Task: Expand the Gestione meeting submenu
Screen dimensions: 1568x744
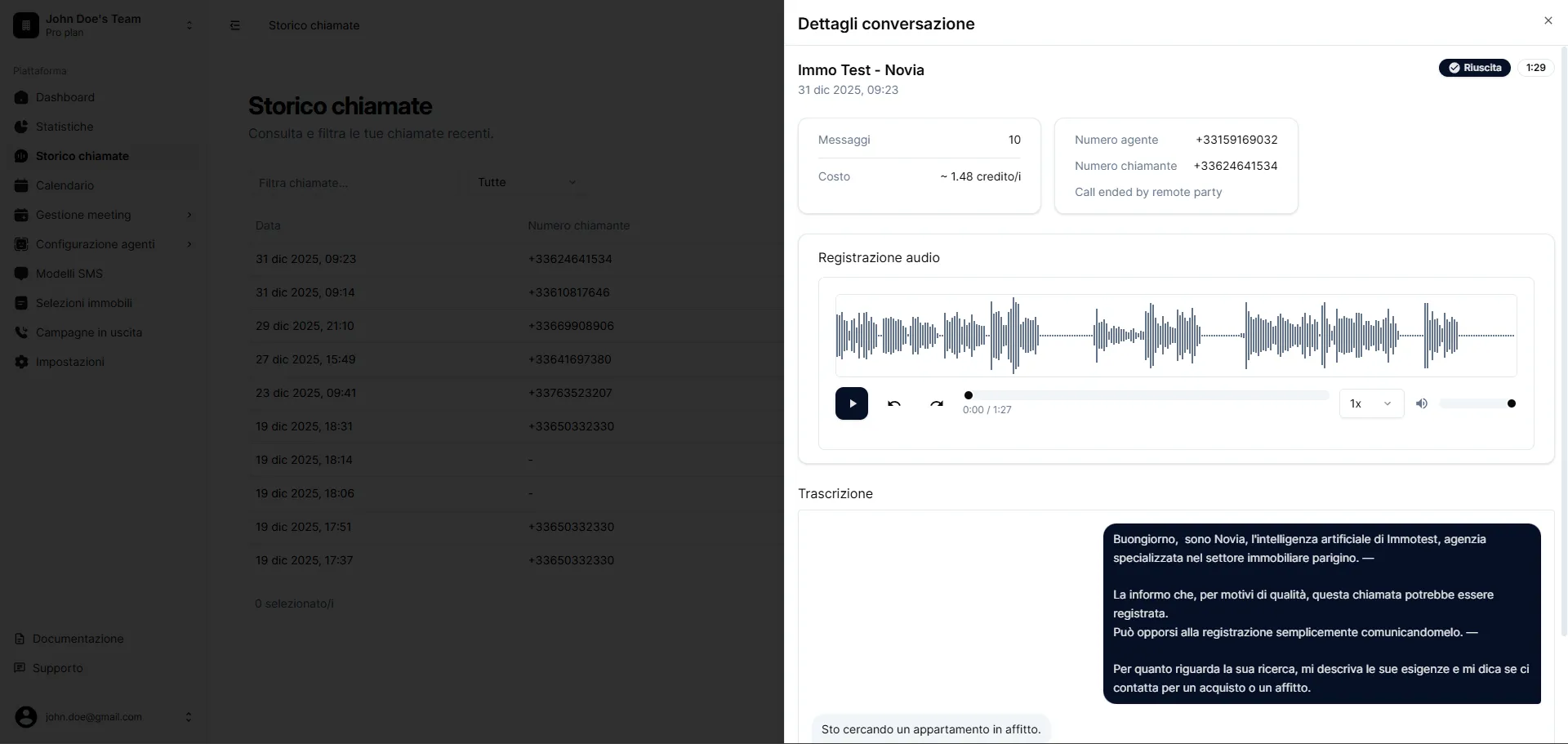Action: coord(189,215)
